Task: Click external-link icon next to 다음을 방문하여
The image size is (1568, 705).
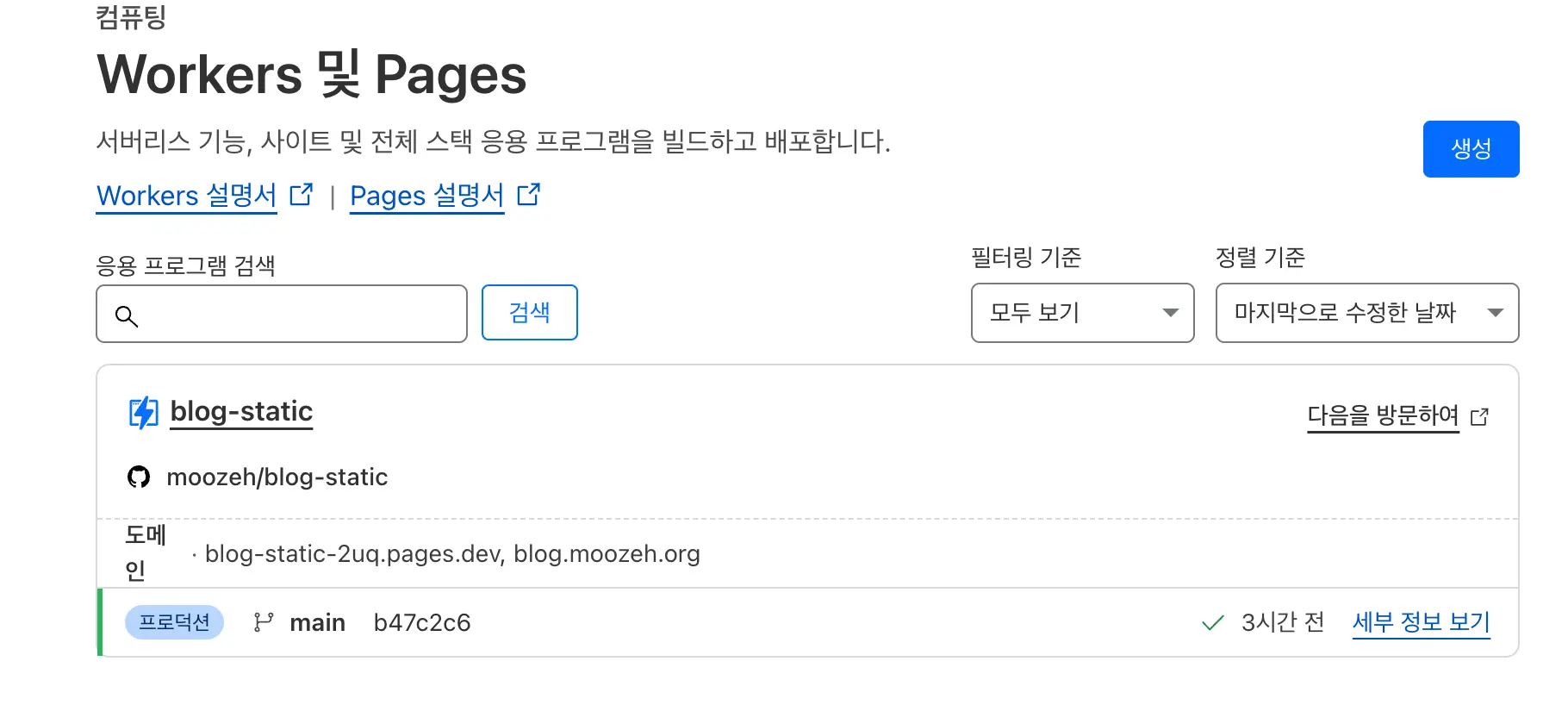Action: pyautogui.click(x=1479, y=417)
